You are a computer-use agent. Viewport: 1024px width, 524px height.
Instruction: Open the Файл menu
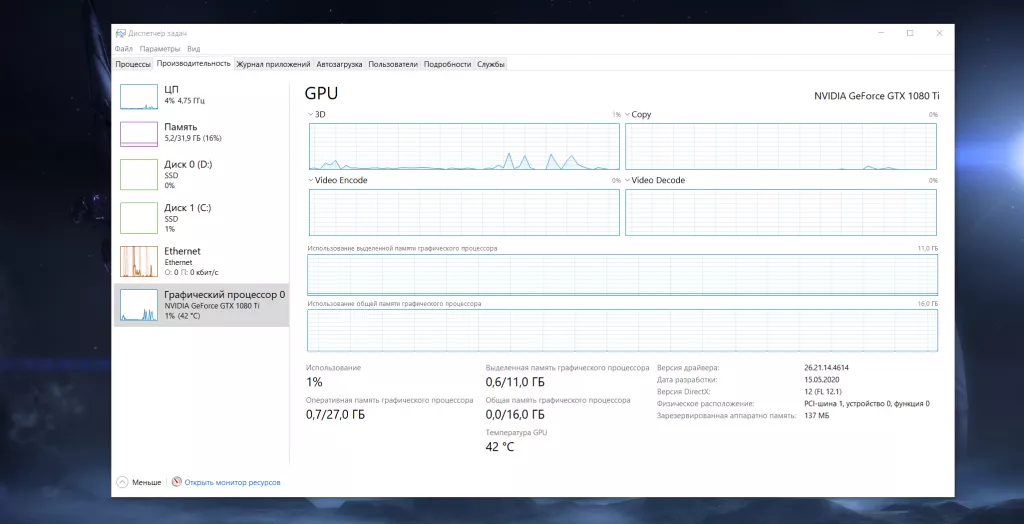(123, 48)
